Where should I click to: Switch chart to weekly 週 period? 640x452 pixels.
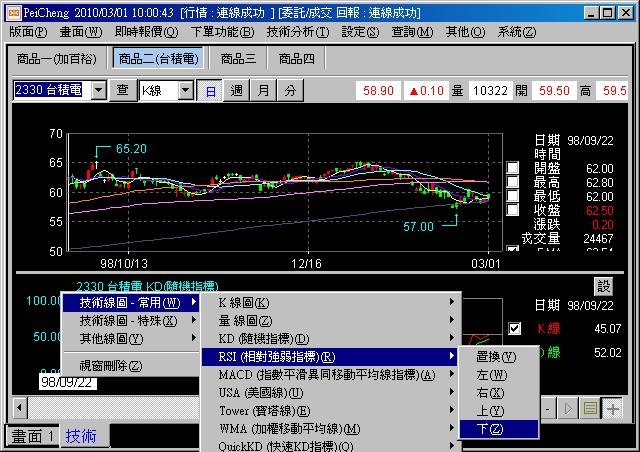click(236, 90)
